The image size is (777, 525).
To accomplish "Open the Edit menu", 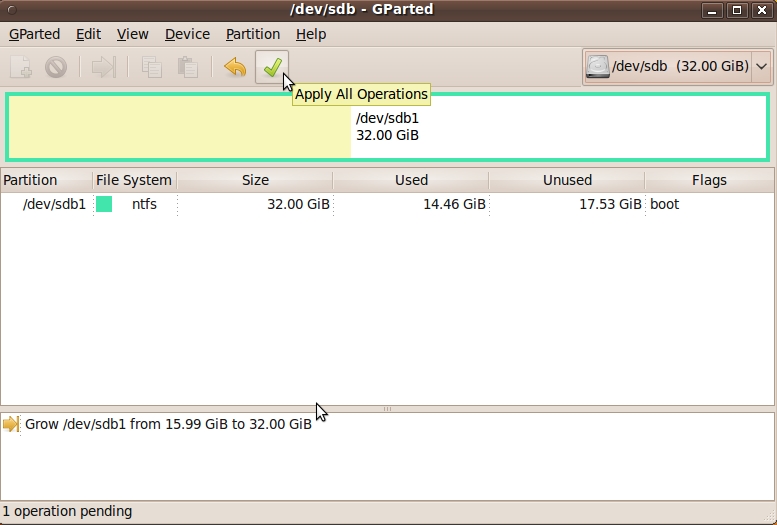I will [89, 34].
